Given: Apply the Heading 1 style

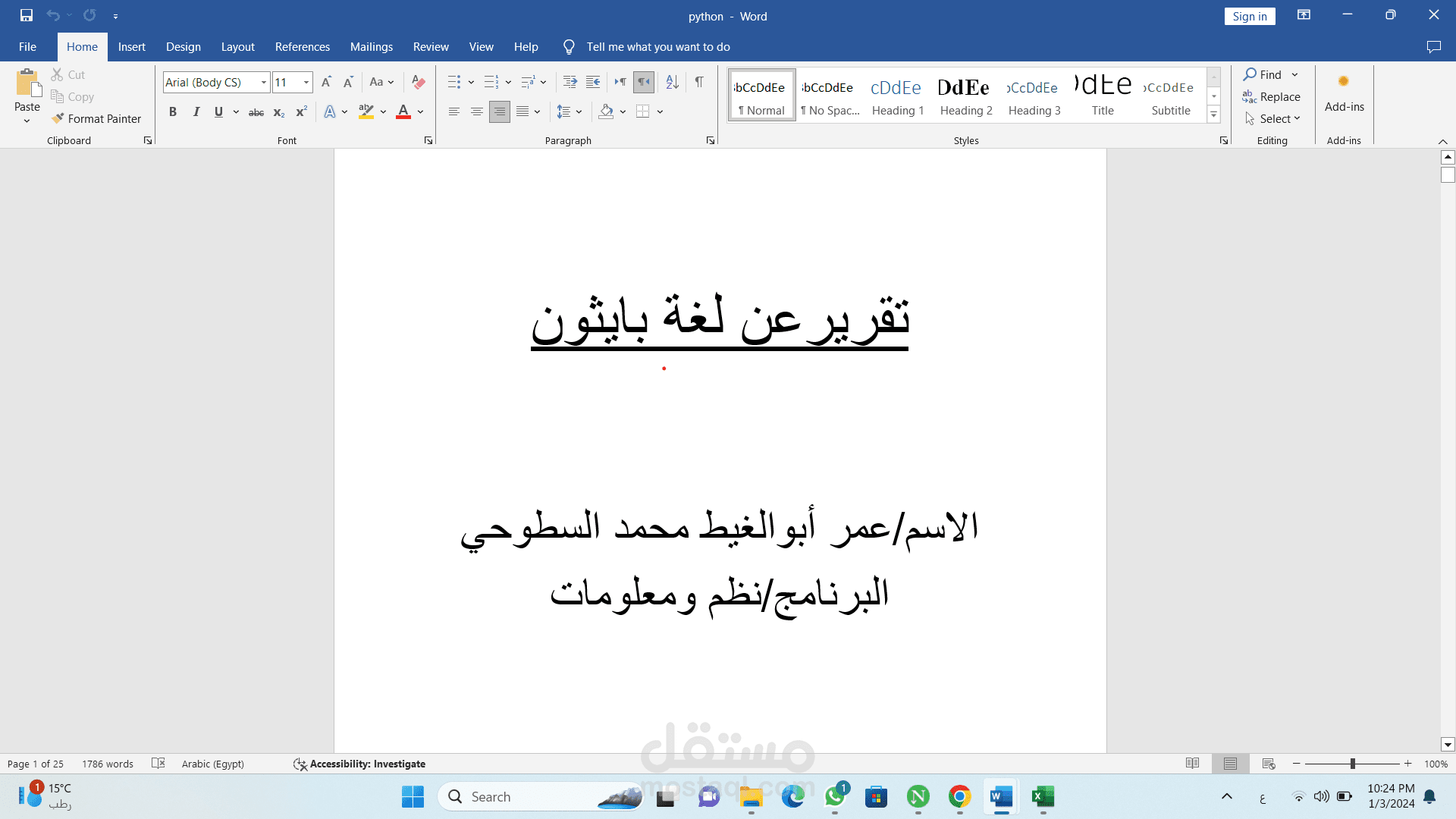Looking at the screenshot, I should pyautogui.click(x=898, y=96).
